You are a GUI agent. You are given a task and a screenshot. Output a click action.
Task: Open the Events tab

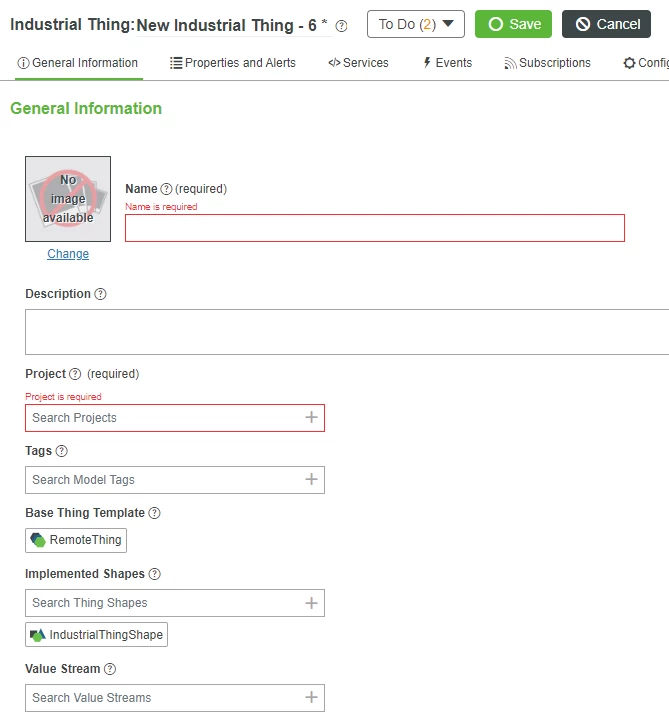[x=447, y=63]
